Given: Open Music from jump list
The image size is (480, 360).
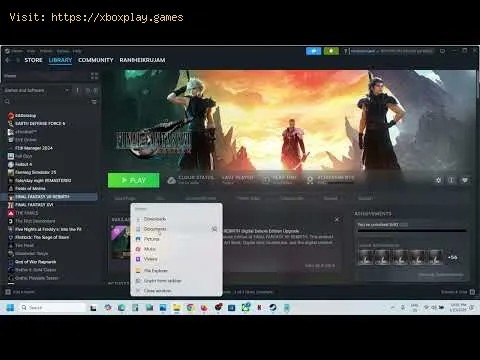Looking at the screenshot, I should [176, 249].
